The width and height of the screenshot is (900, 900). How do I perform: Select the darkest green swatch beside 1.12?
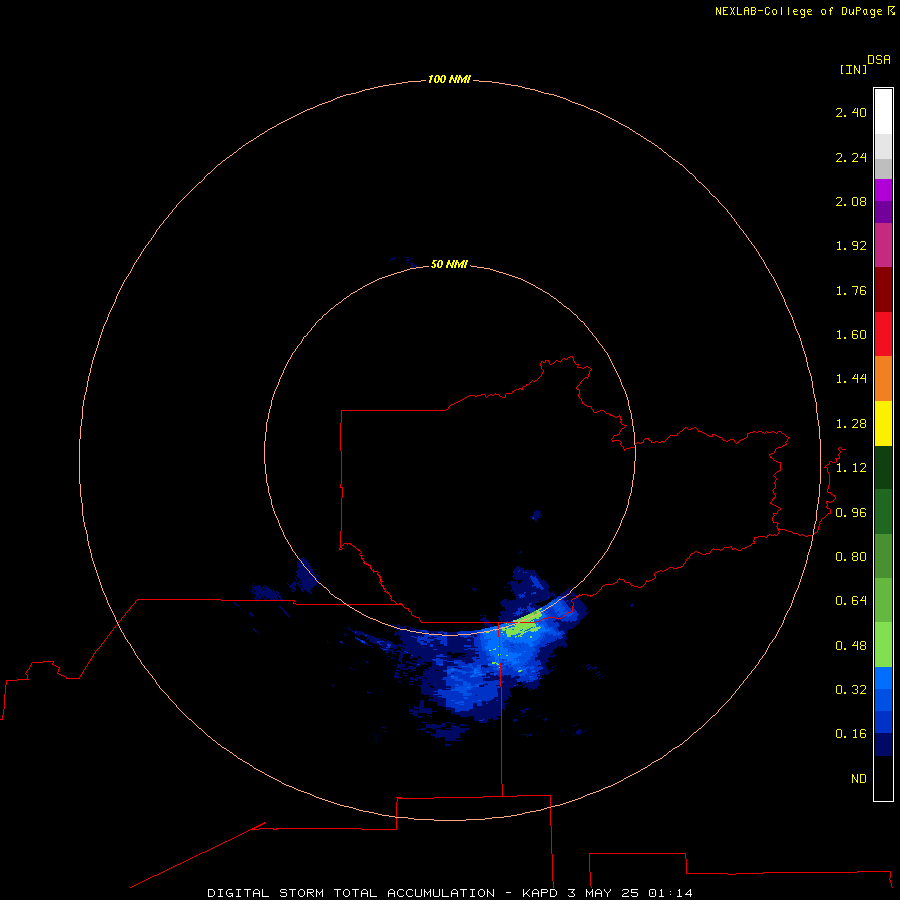(x=883, y=468)
